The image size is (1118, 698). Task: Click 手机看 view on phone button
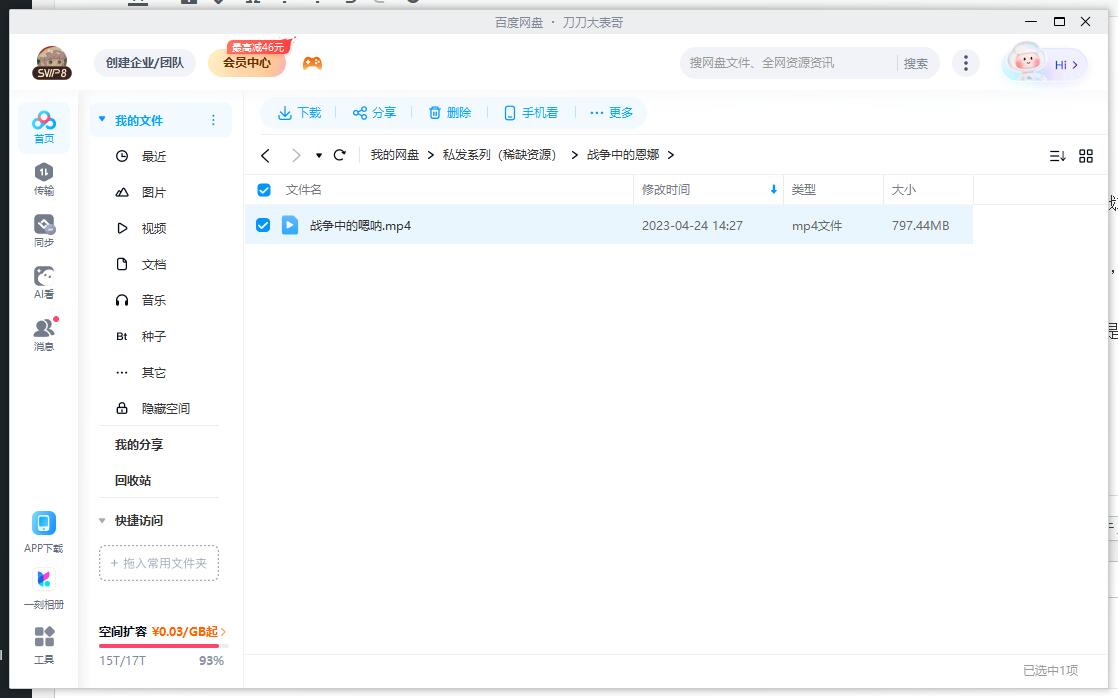(530, 113)
